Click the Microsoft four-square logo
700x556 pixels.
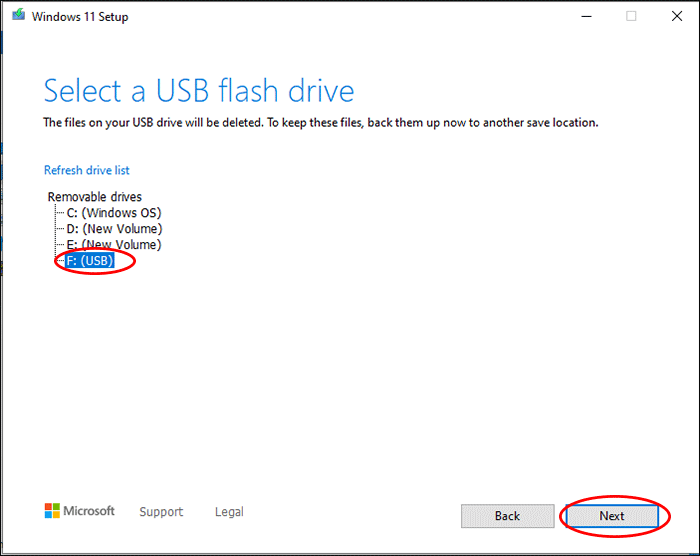point(52,511)
